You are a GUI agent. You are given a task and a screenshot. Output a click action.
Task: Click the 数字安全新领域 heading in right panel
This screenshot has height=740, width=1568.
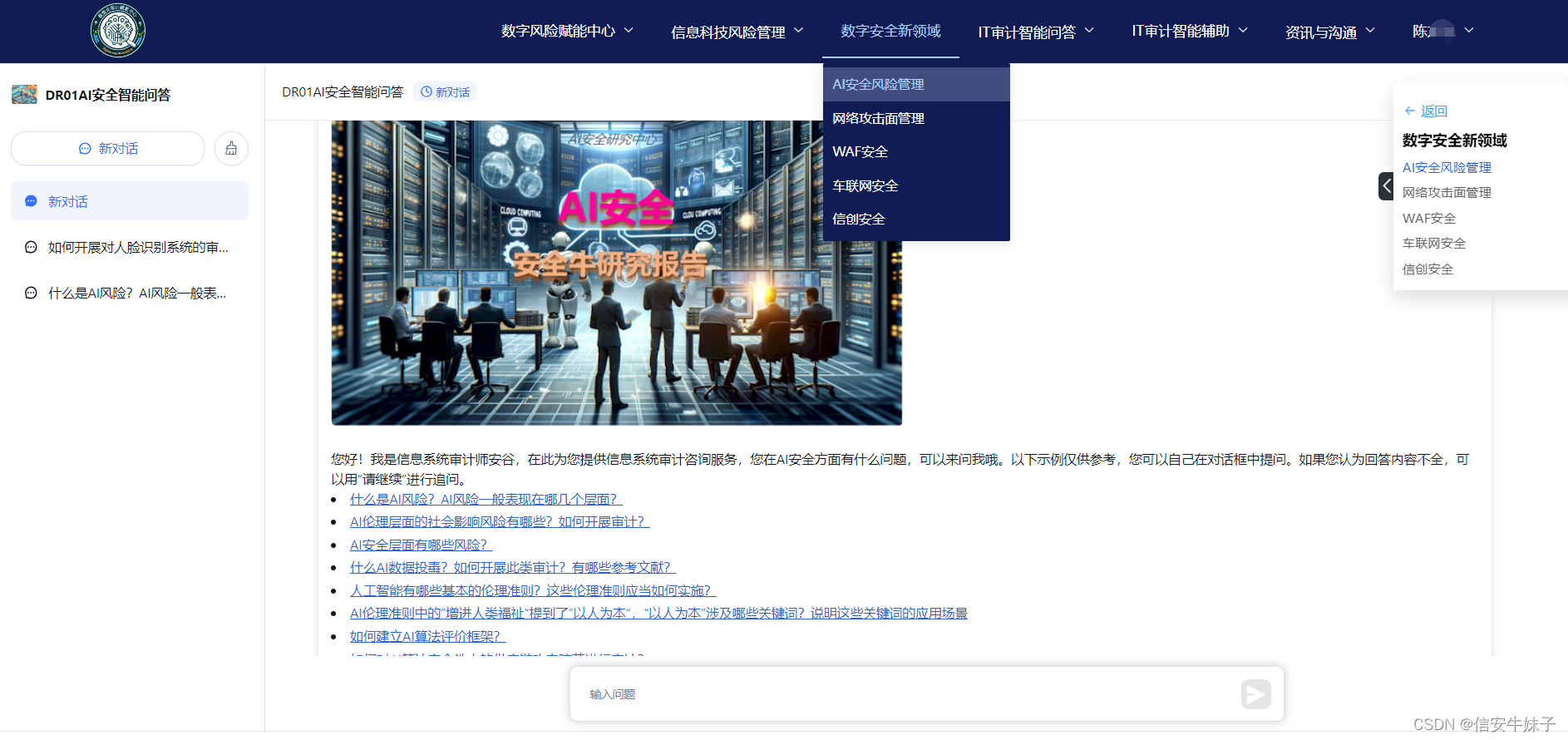(x=1454, y=141)
